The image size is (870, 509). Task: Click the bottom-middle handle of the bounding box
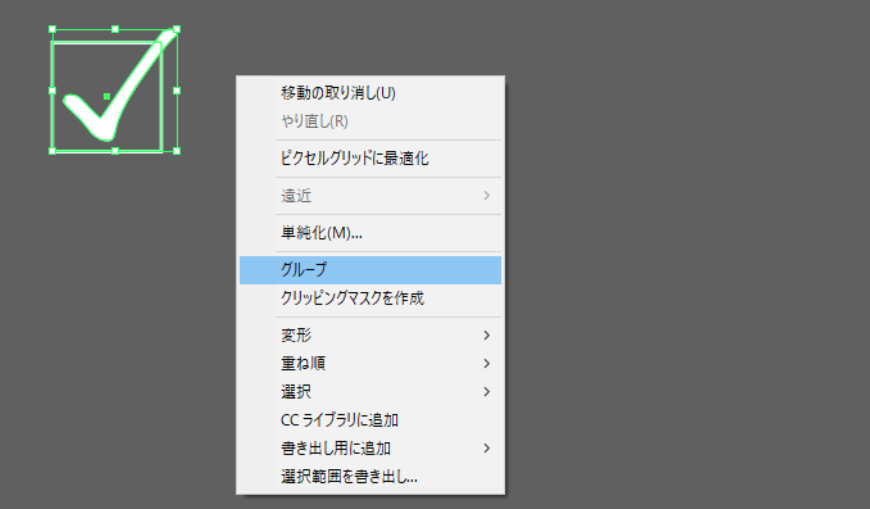tap(115, 151)
